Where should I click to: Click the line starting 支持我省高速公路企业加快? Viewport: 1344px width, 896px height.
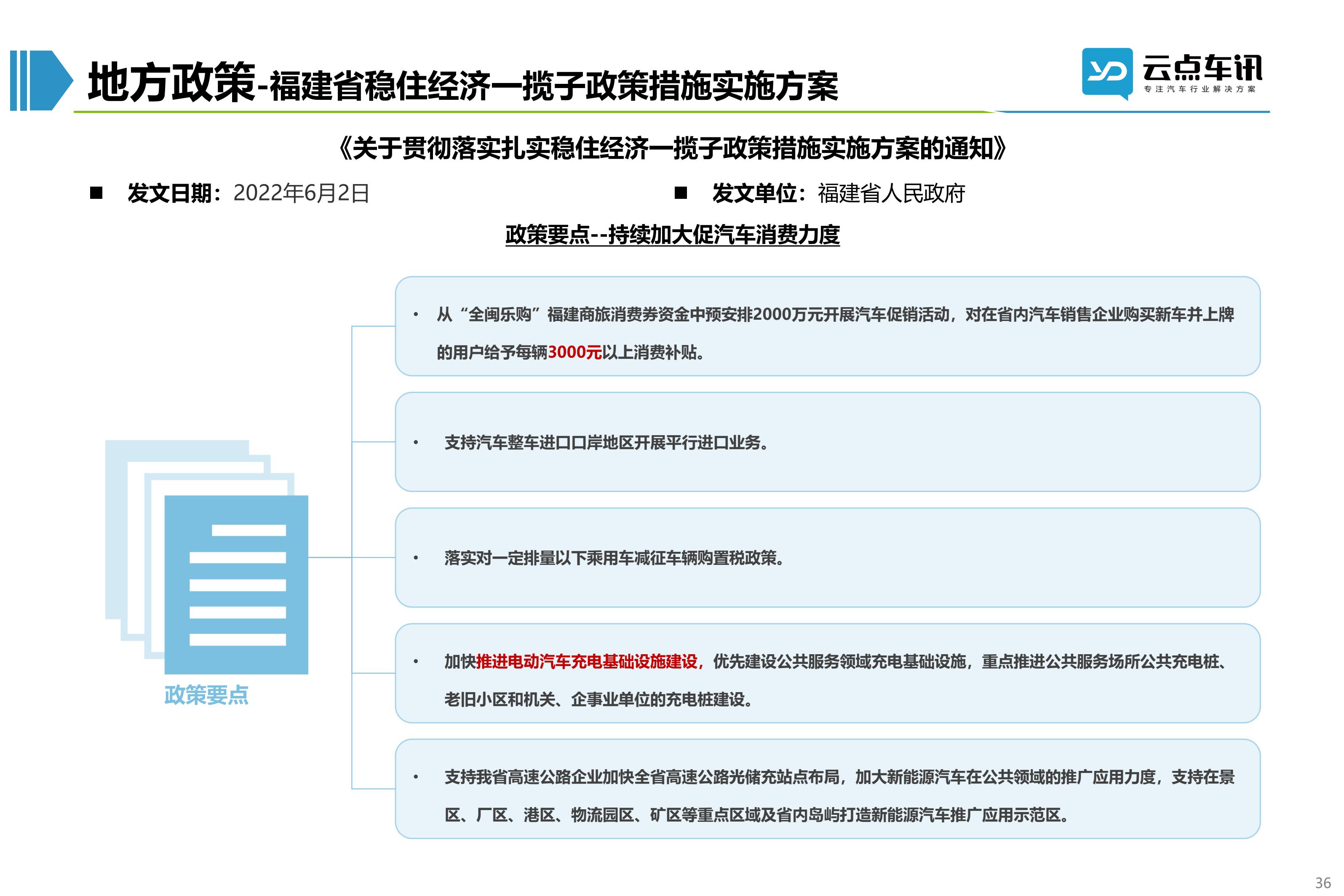coord(839,777)
